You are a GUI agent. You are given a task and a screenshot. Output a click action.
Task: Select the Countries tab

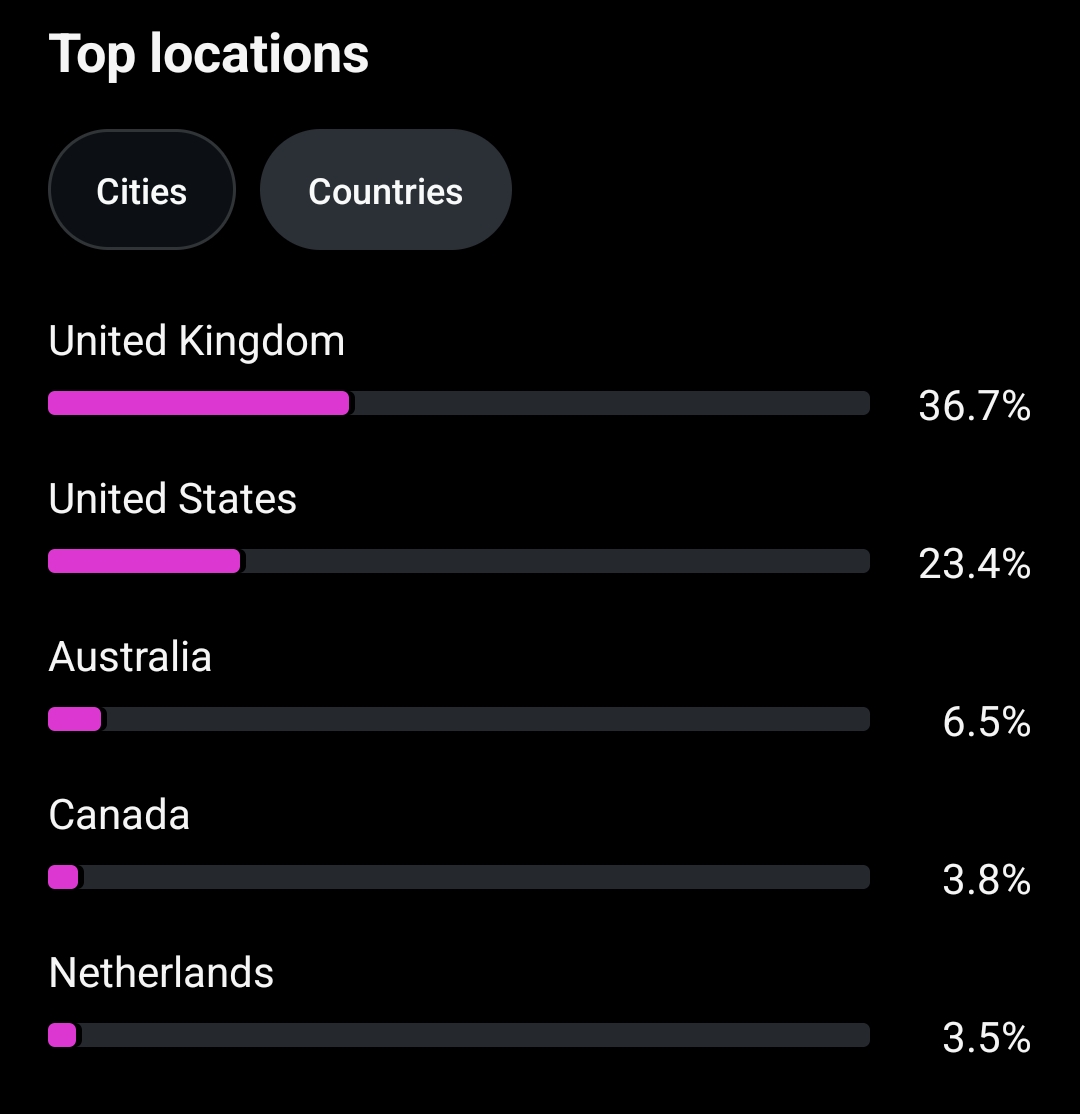[385, 190]
